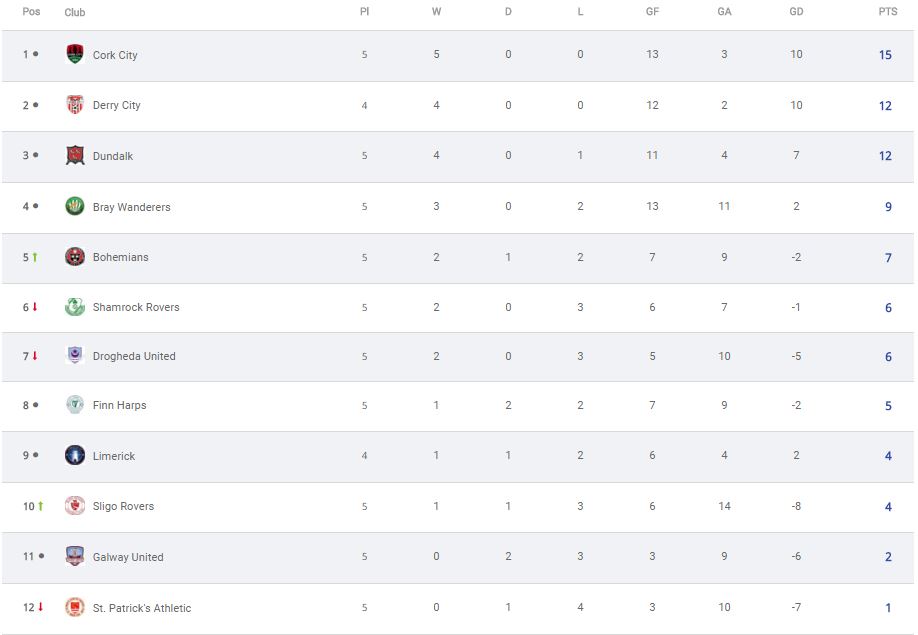
Task: Click the Bohemians club crest
Action: [x=75, y=256]
